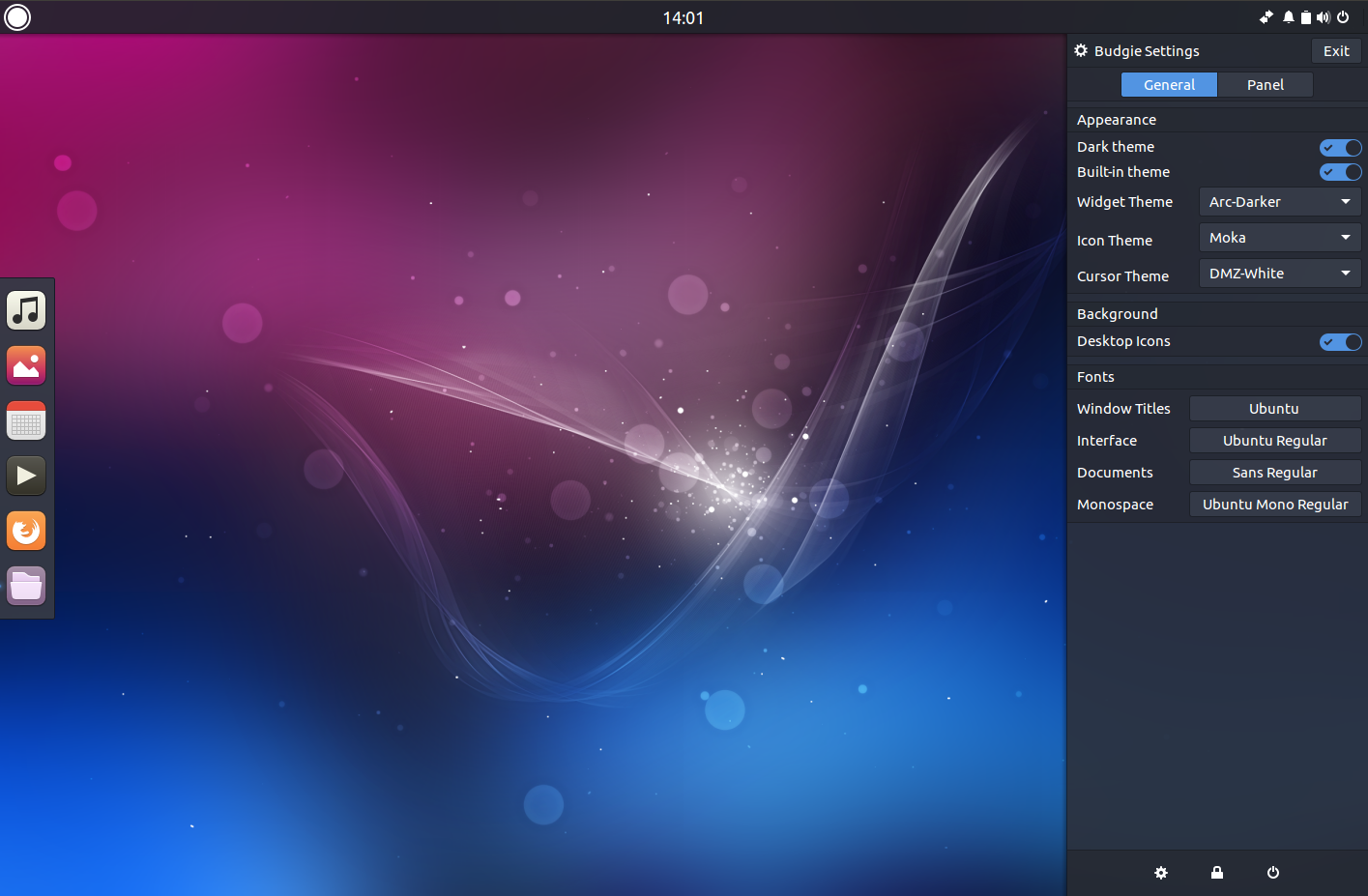Open the photos app in the dock
Image resolution: width=1368 pixels, height=896 pixels.
coord(25,364)
